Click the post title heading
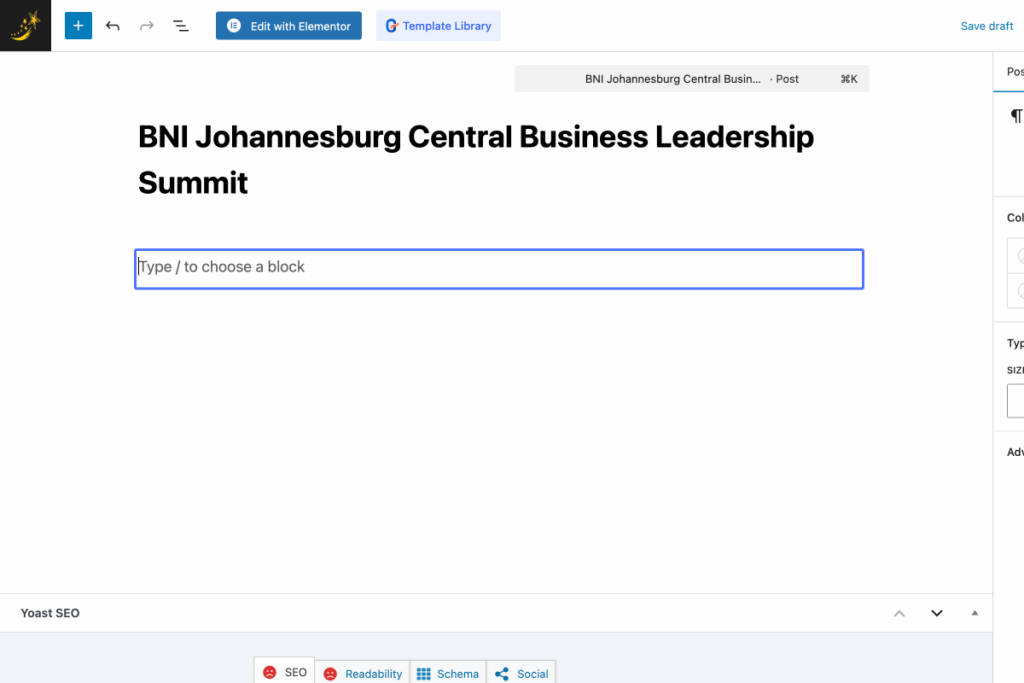 point(476,159)
